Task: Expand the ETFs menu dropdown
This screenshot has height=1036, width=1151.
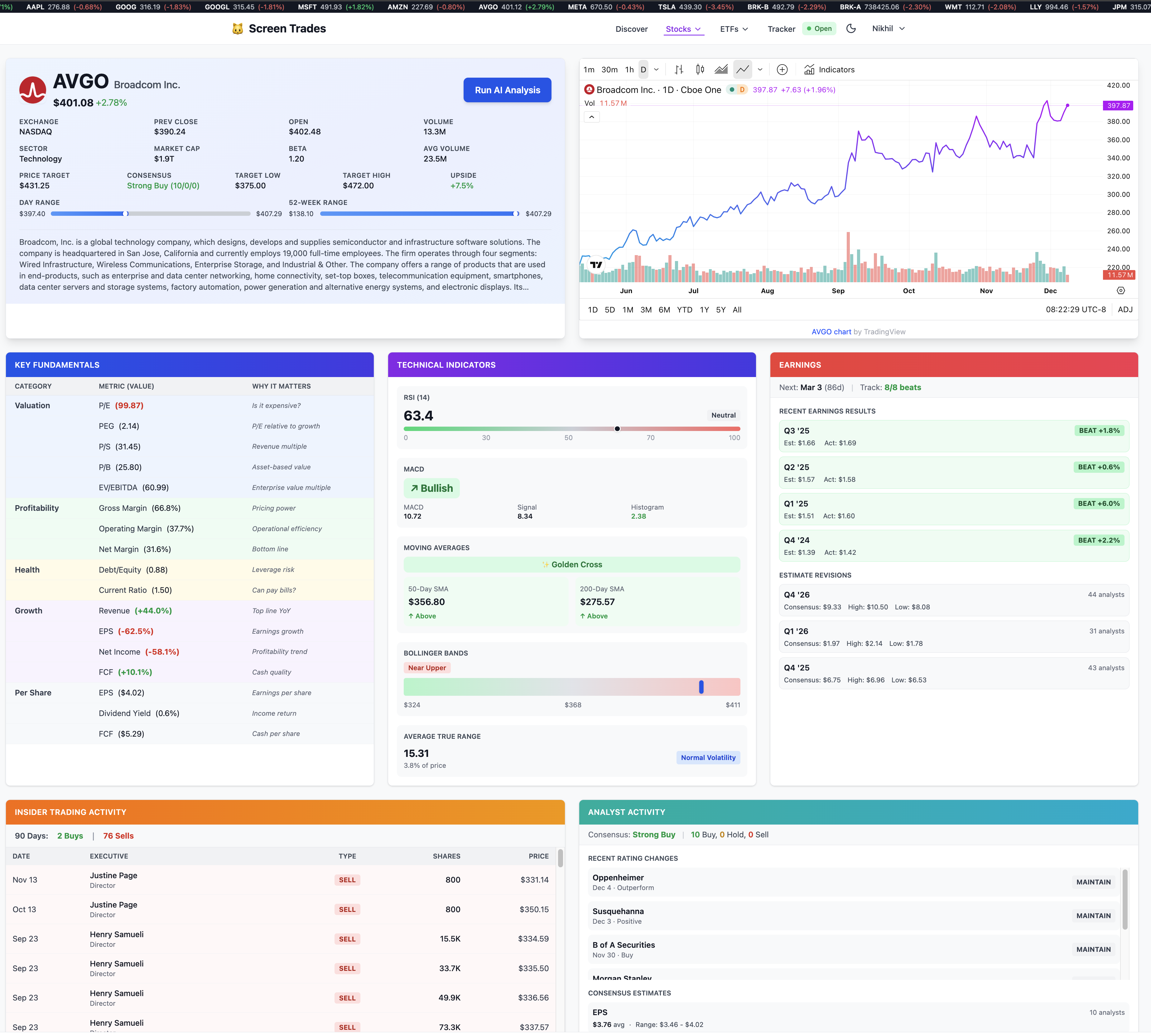Action: pyautogui.click(x=734, y=29)
